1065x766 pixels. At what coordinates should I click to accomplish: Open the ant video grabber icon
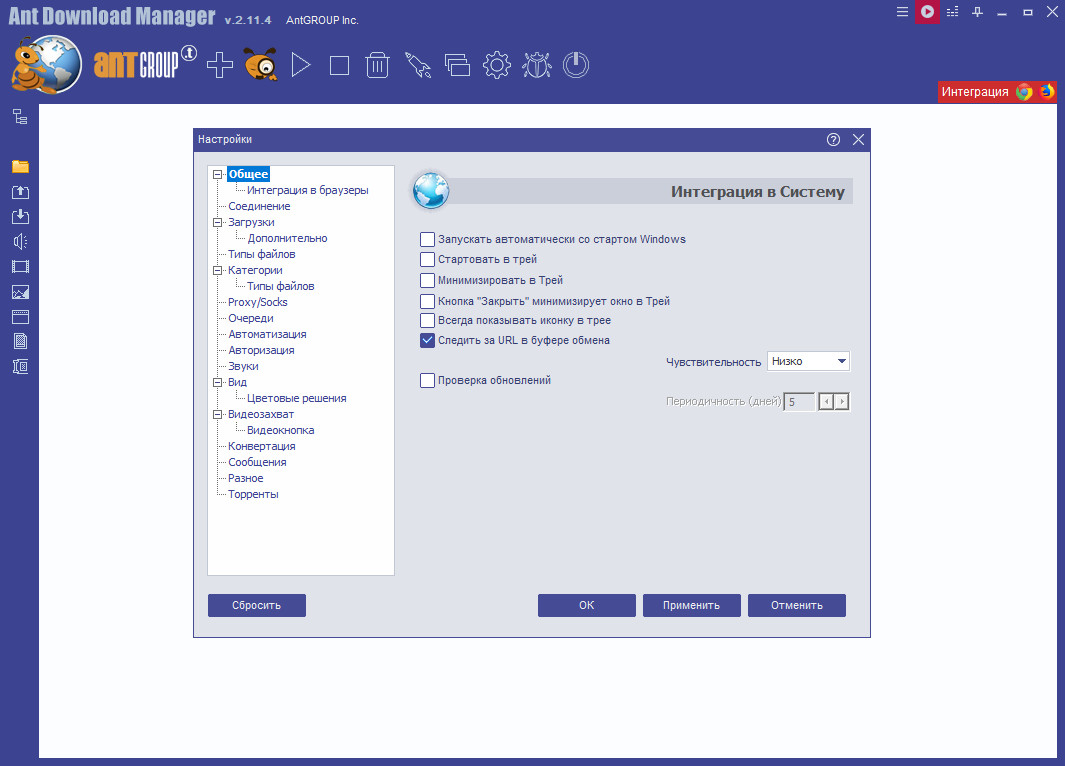click(x=261, y=65)
